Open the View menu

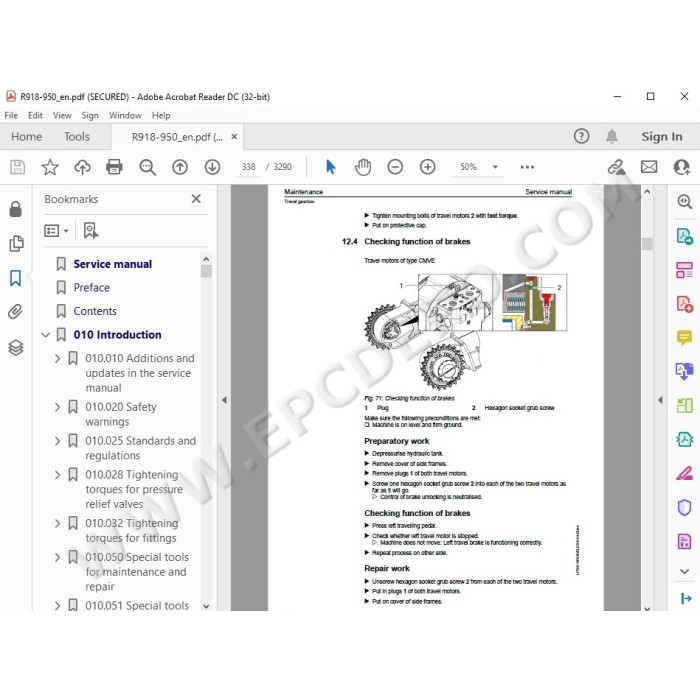tap(62, 116)
